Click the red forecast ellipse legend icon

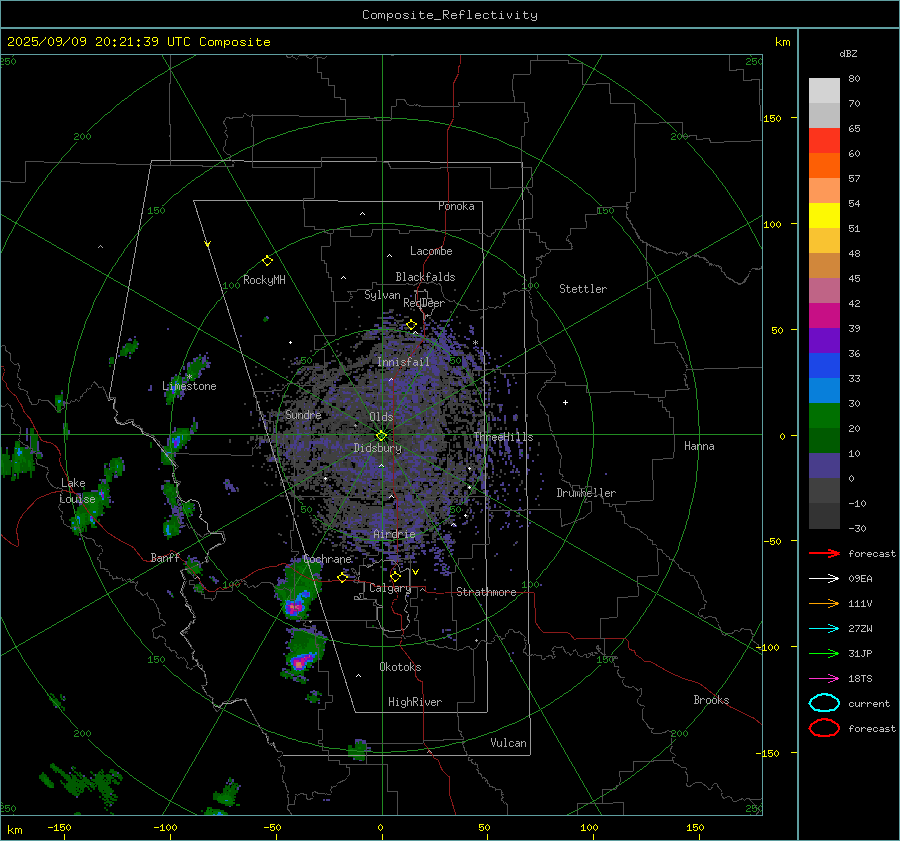click(824, 728)
